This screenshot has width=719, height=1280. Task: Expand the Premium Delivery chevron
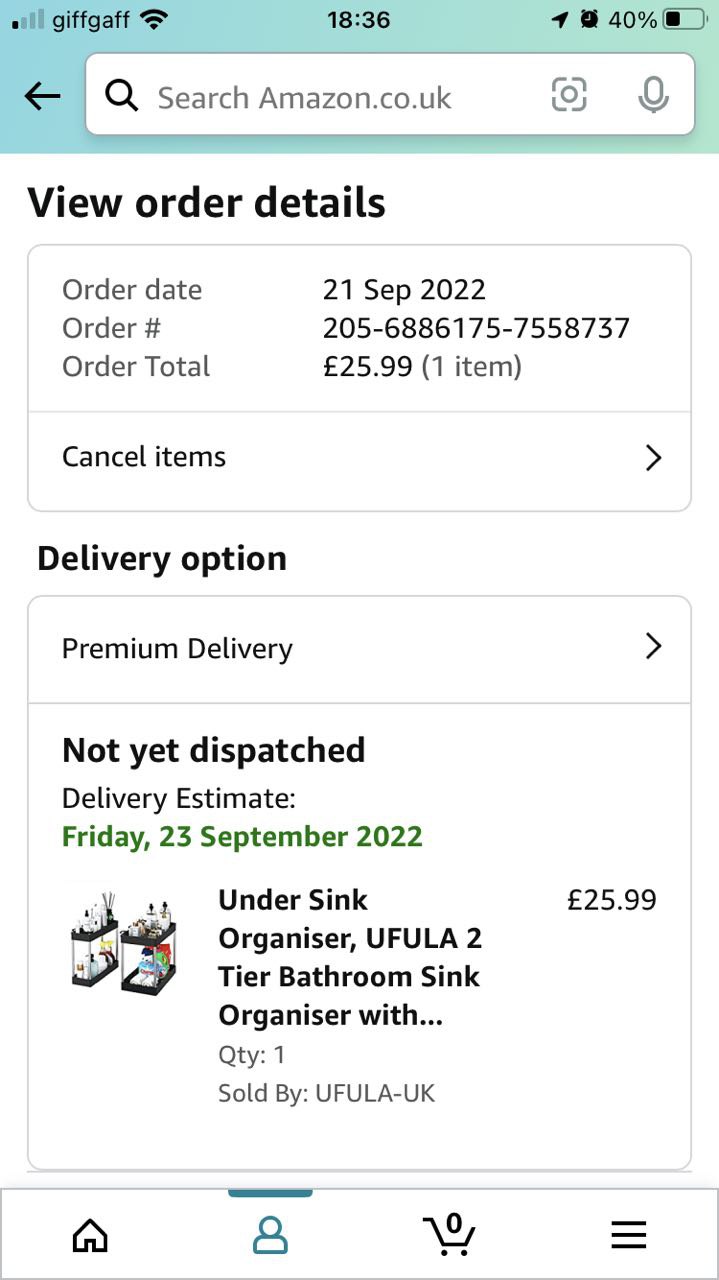[653, 647]
